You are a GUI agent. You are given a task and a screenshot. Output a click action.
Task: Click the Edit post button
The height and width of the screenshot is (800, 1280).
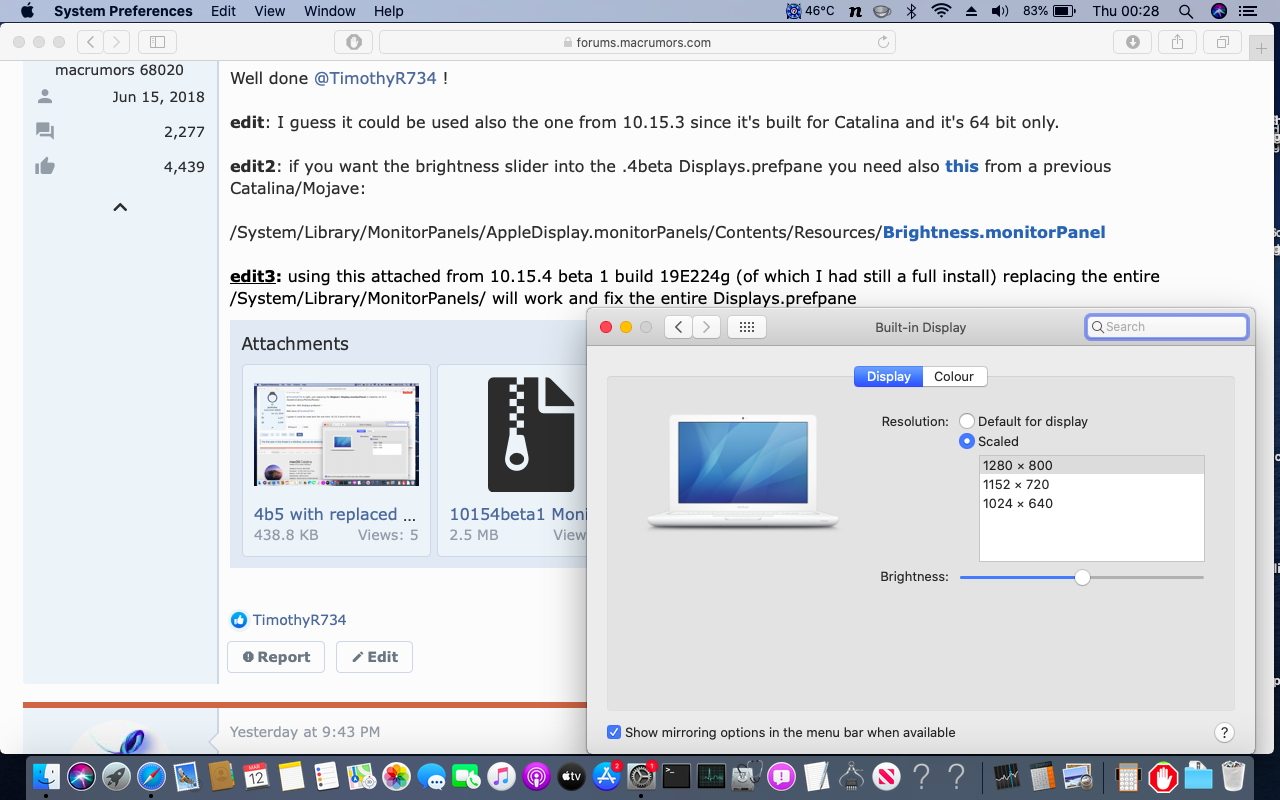[x=374, y=657]
